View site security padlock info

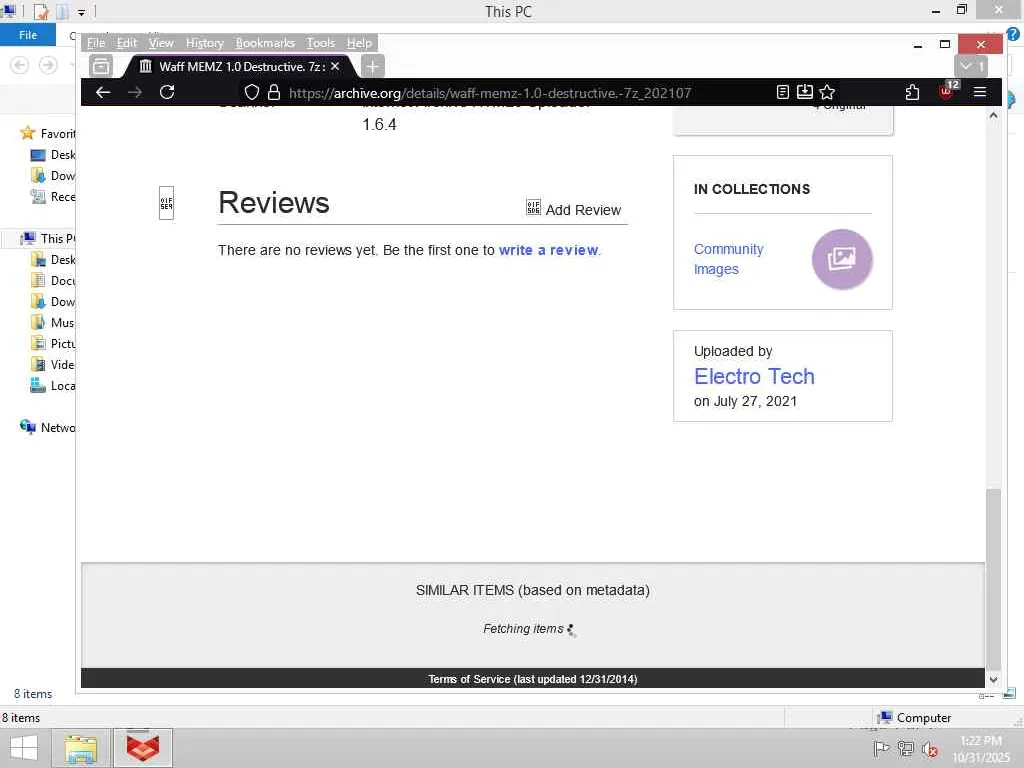point(274,92)
